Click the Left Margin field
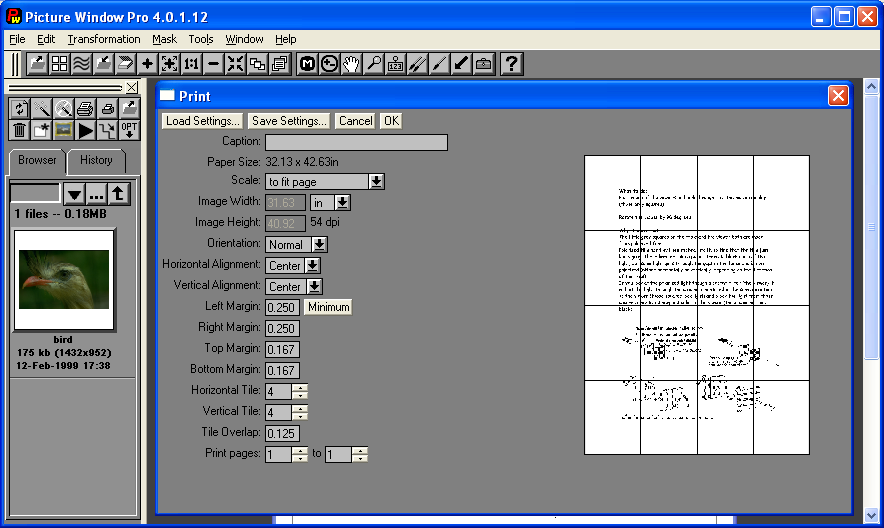 coord(282,308)
